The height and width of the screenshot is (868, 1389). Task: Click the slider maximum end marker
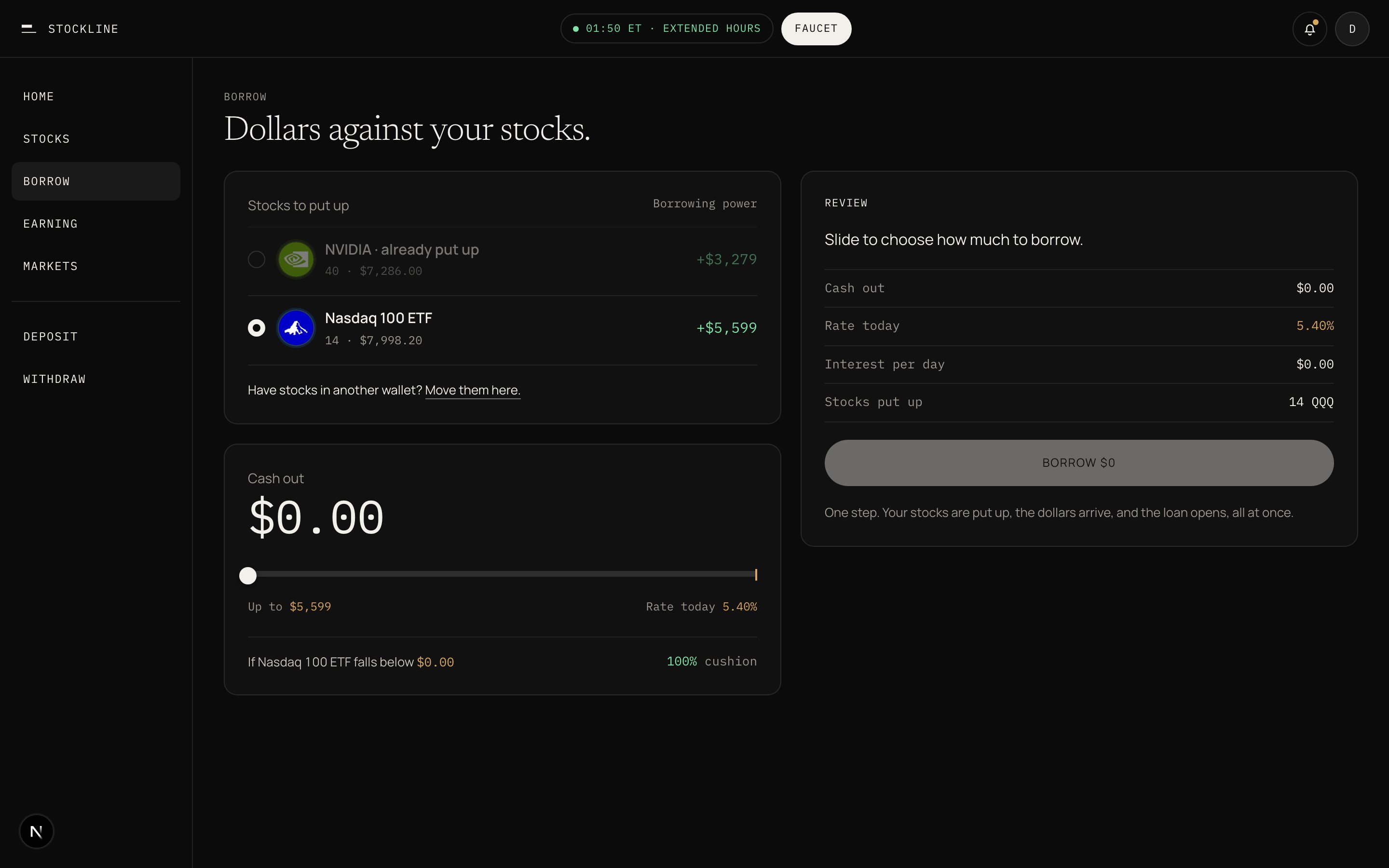[756, 575]
